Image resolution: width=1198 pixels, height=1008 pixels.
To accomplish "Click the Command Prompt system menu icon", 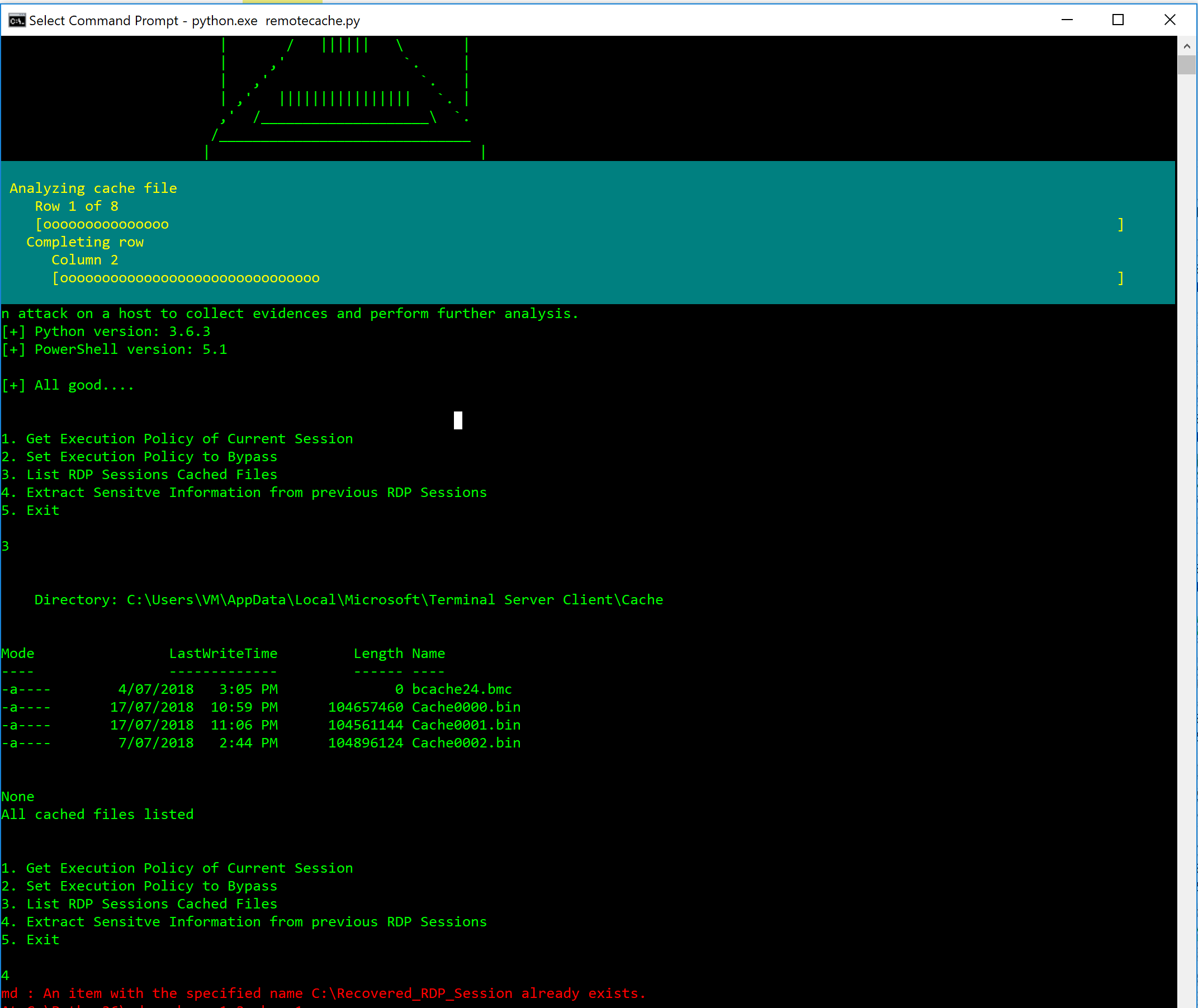I will click(x=17, y=21).
